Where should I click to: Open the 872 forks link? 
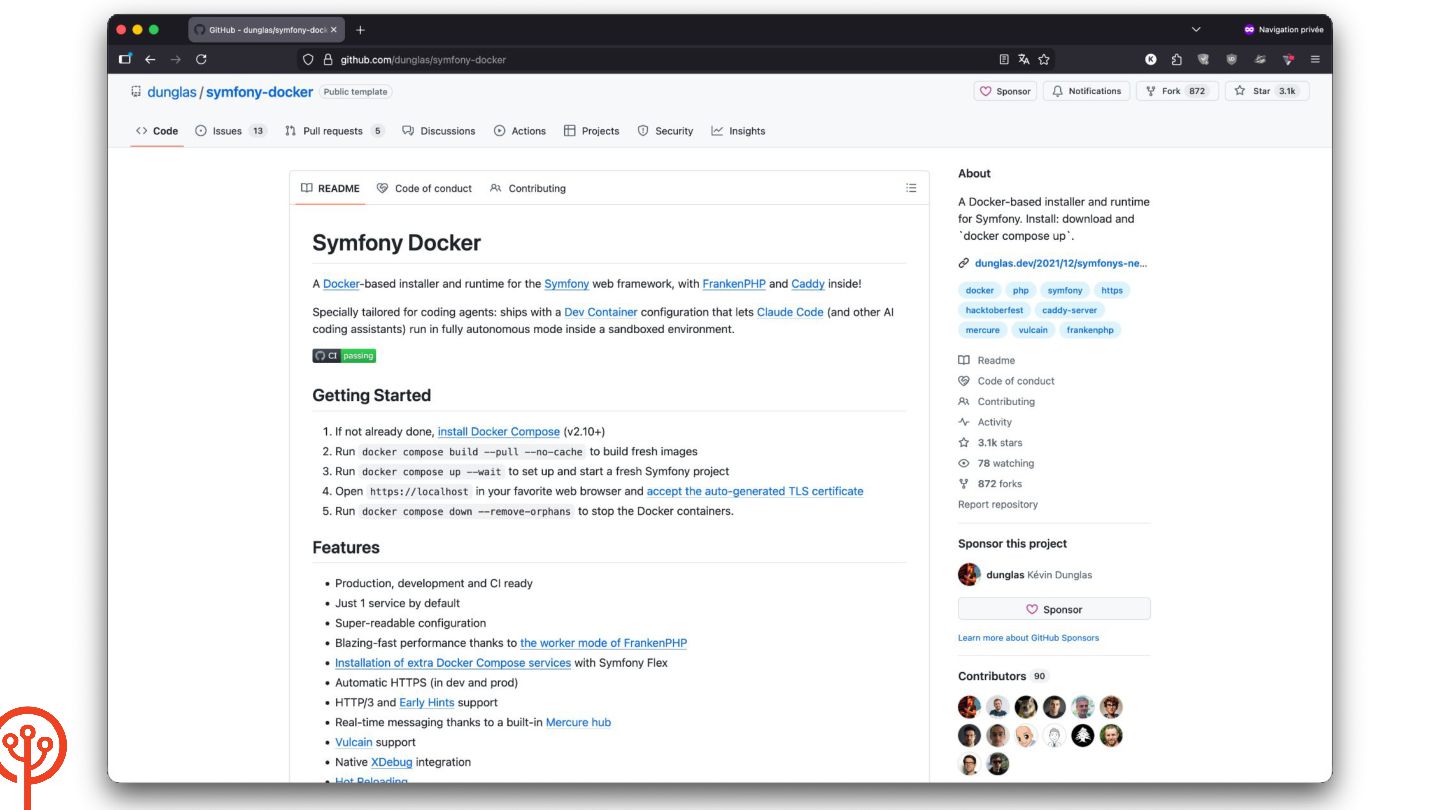(990, 484)
